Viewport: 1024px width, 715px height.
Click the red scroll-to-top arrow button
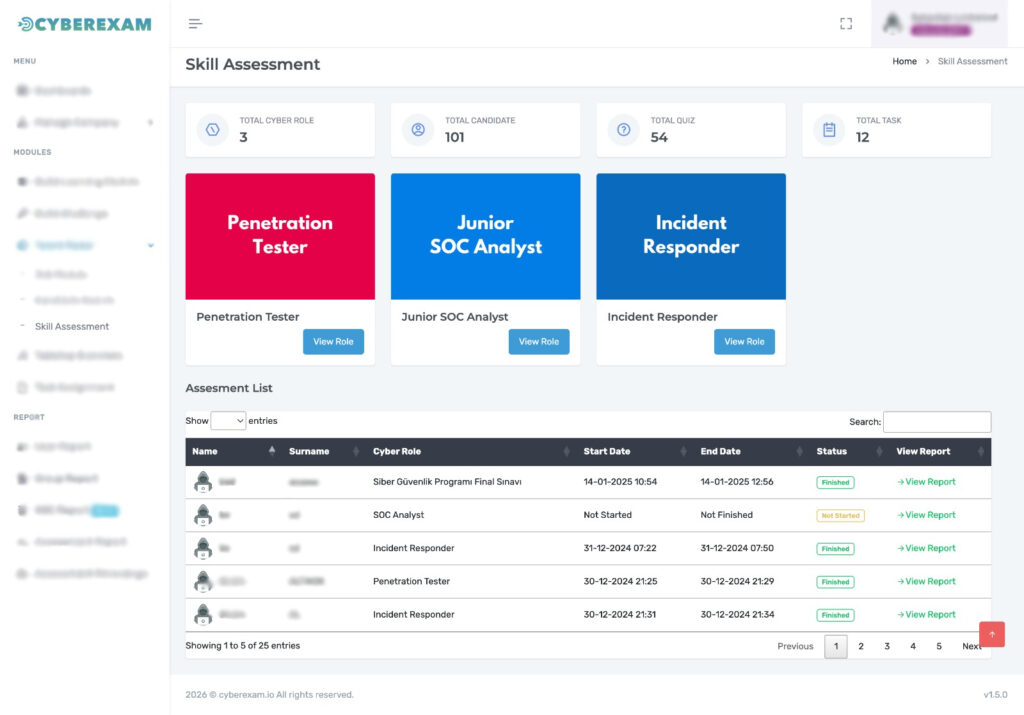[x=992, y=634]
